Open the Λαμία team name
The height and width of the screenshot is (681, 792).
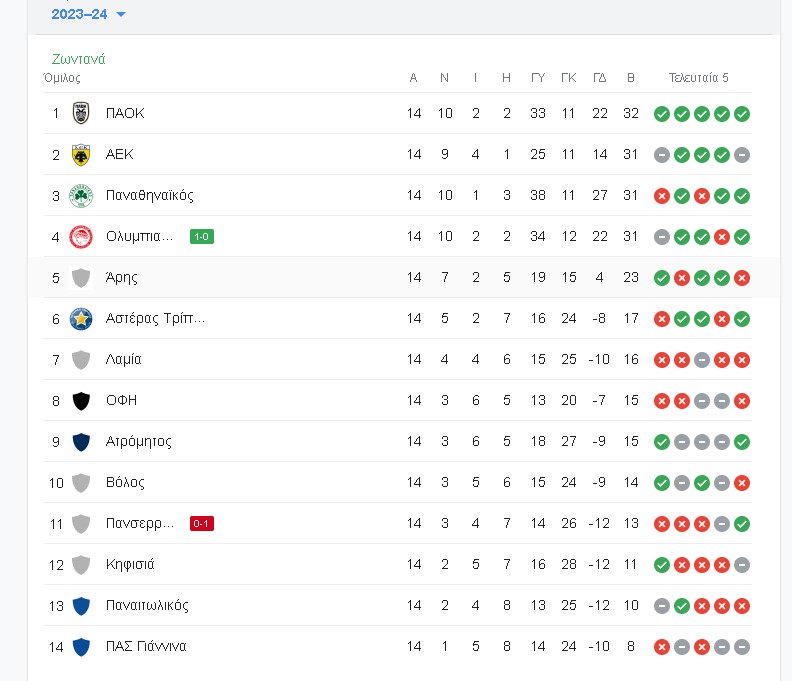tap(123, 359)
